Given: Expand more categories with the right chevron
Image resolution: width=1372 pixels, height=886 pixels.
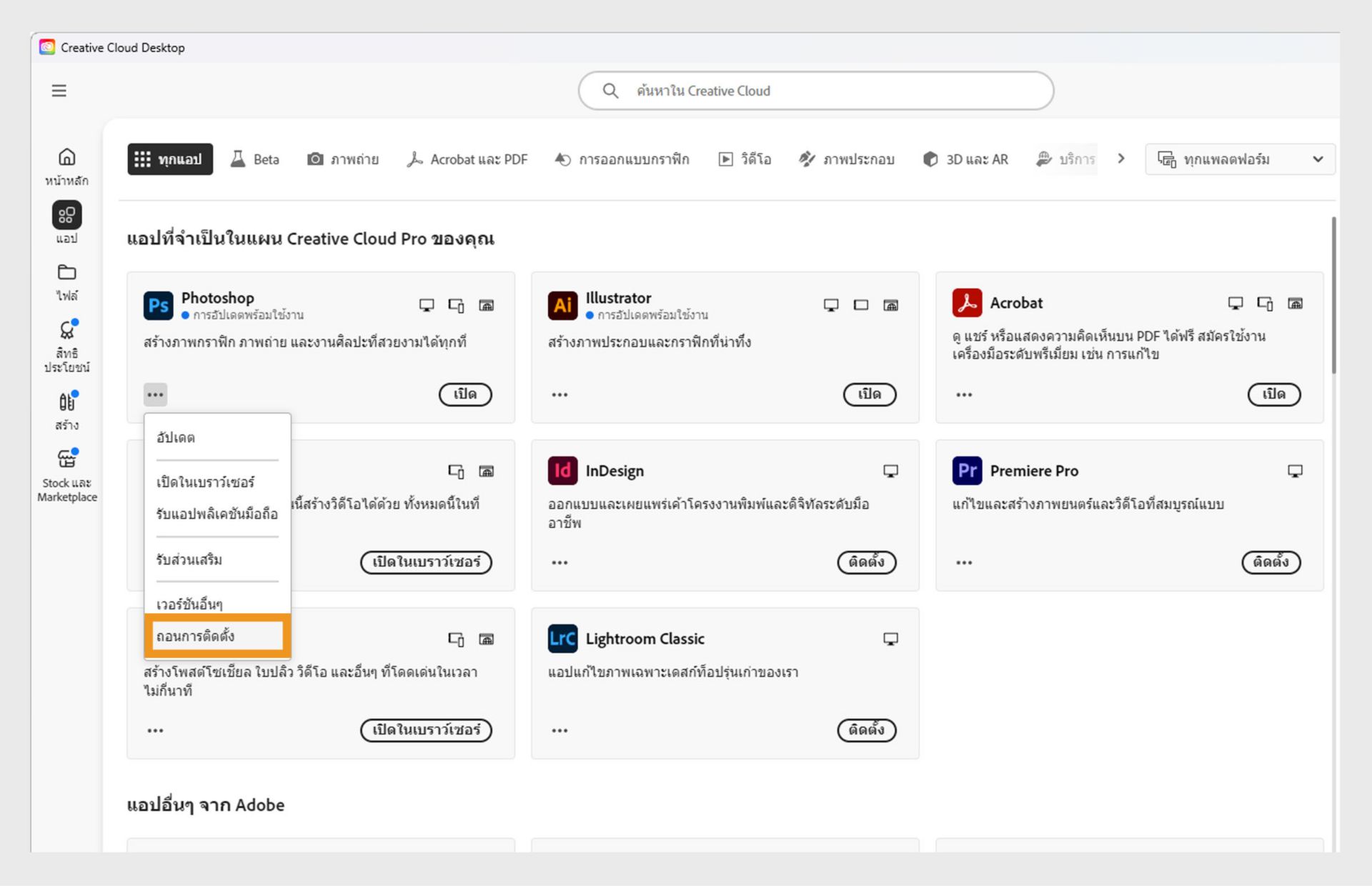Looking at the screenshot, I should [1121, 159].
